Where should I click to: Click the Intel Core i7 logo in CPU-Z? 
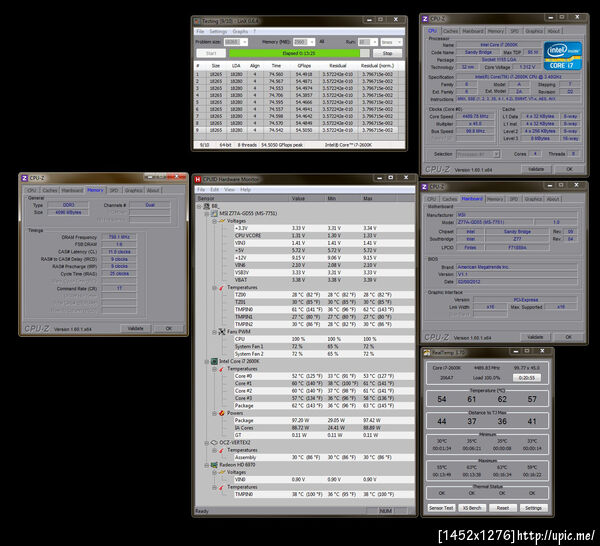pyautogui.click(x=563, y=56)
